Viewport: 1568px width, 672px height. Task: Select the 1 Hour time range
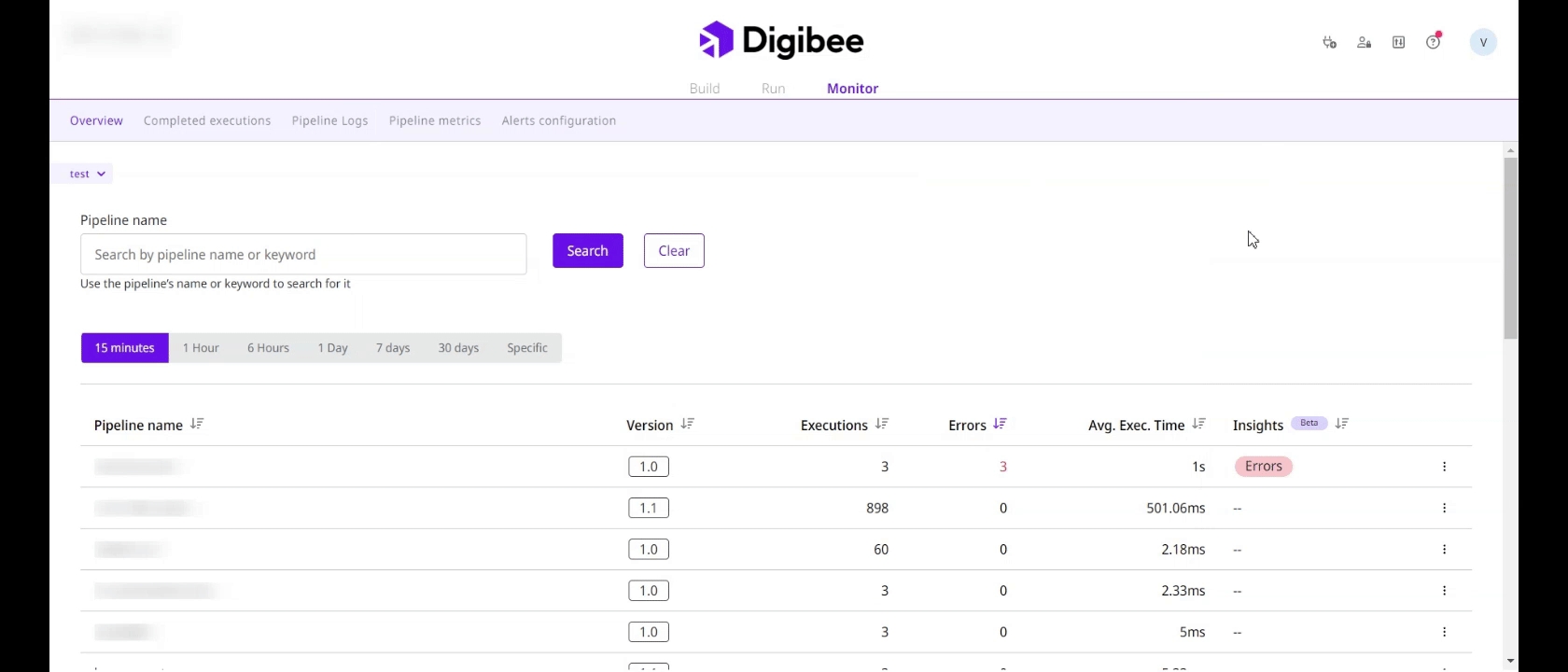[x=201, y=348]
